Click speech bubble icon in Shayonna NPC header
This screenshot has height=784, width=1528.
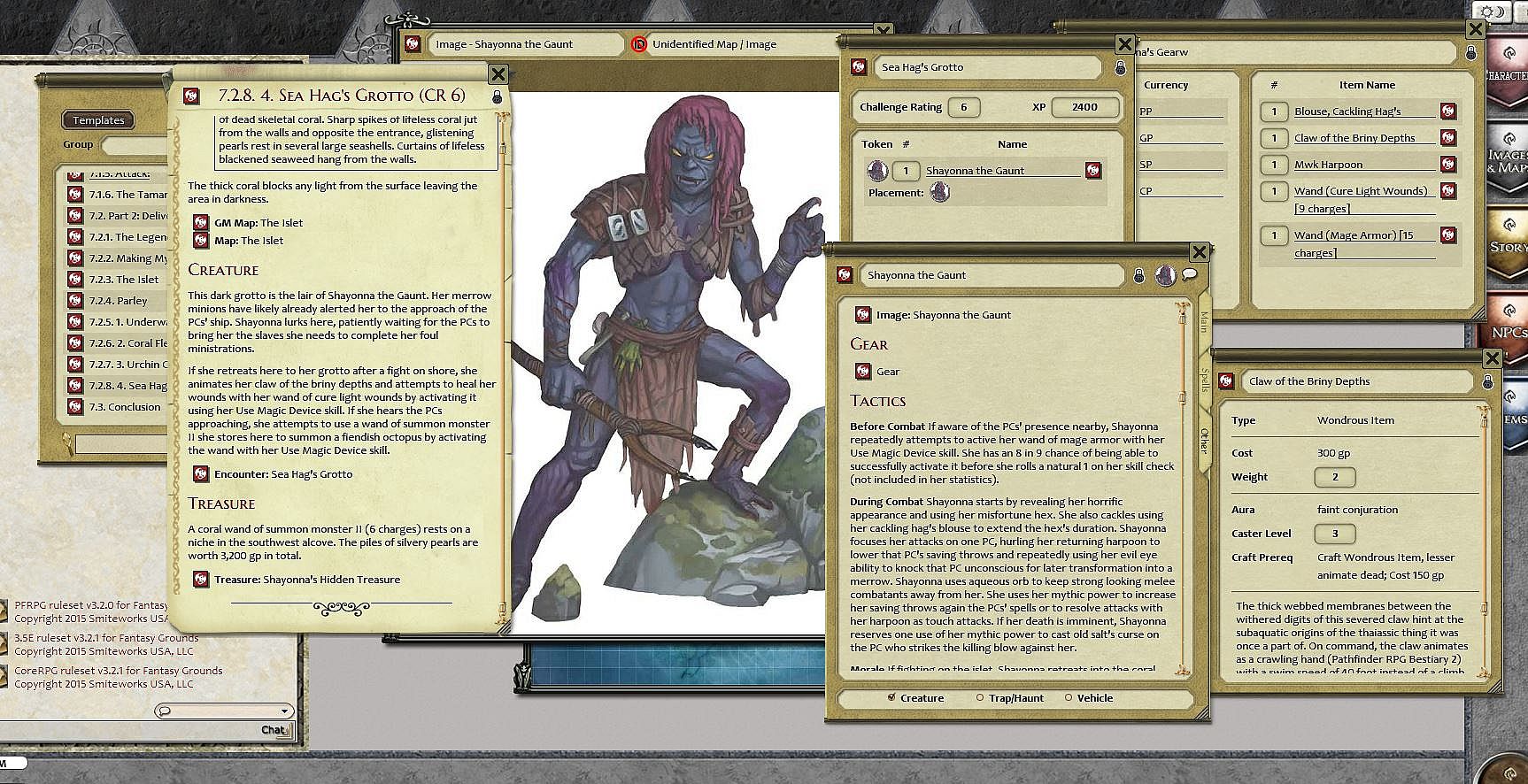pos(1189,274)
